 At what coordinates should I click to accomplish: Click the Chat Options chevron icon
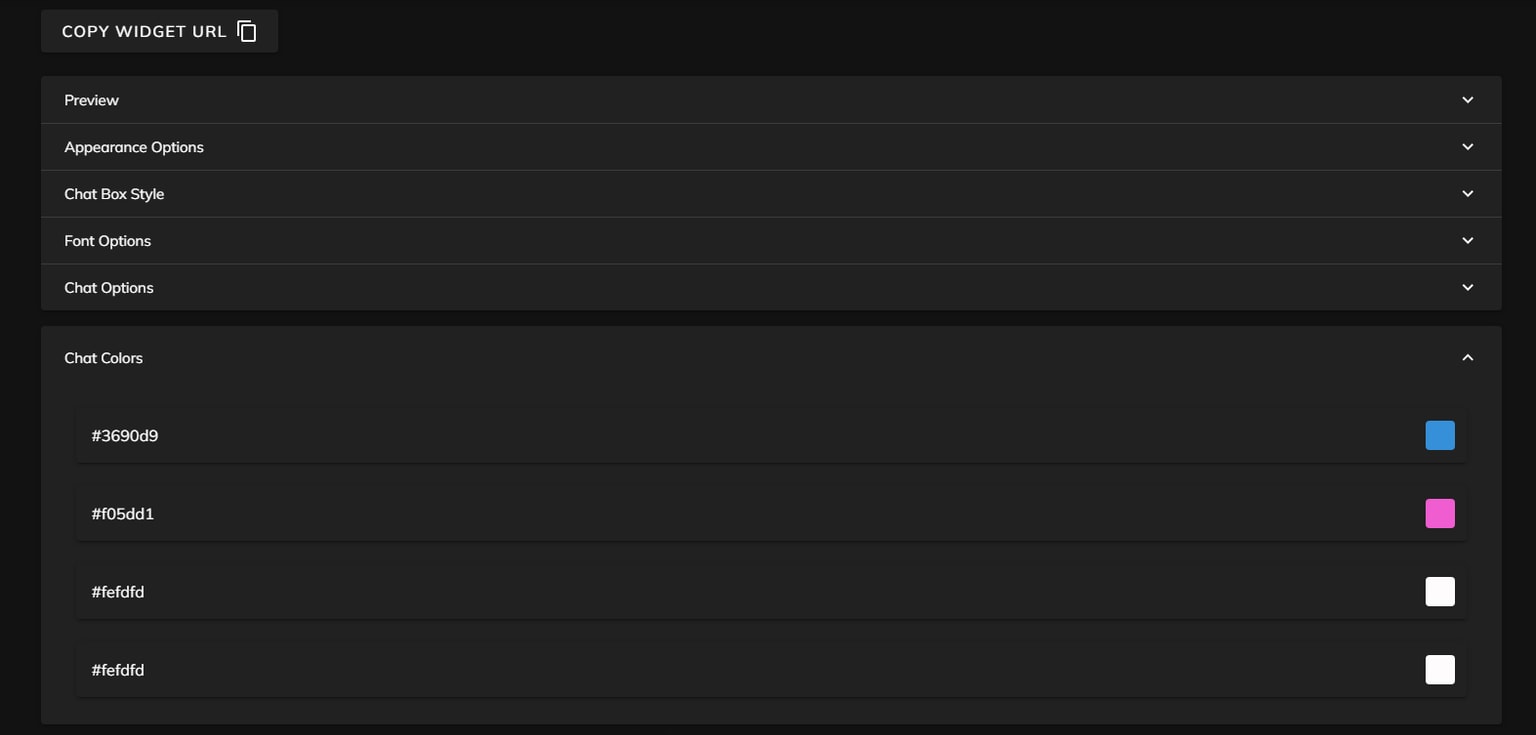pos(1467,287)
